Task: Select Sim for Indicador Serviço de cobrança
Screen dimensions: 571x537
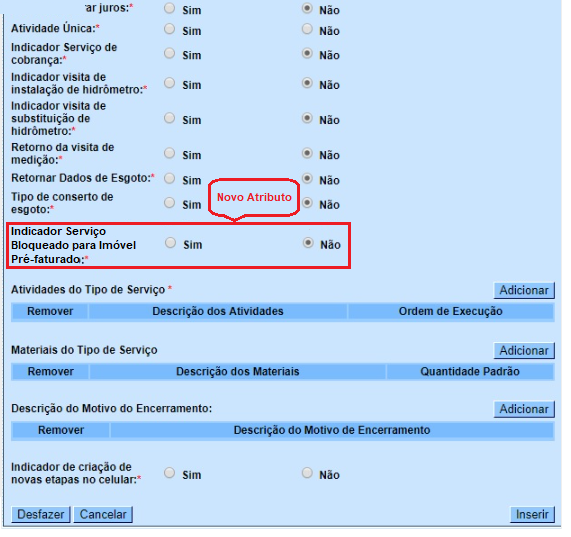Action: 169,53
